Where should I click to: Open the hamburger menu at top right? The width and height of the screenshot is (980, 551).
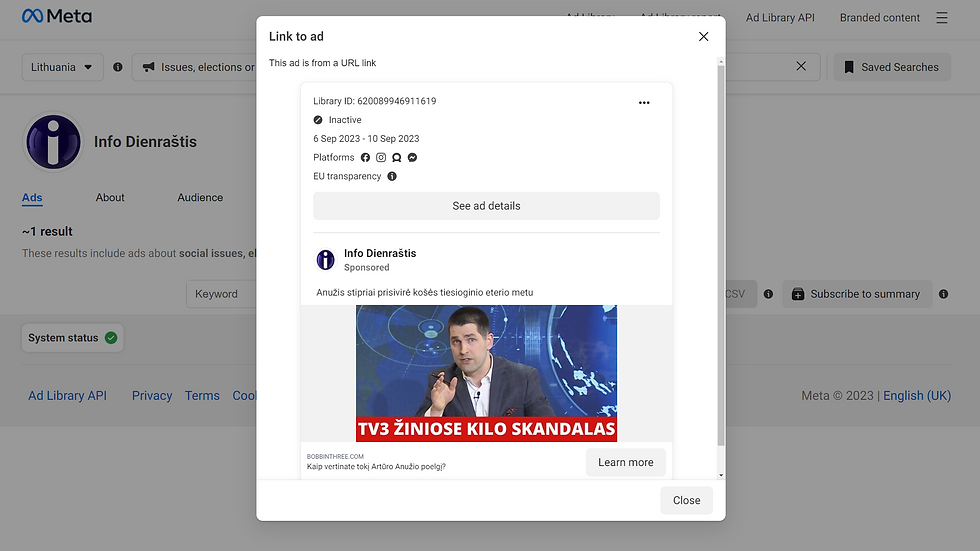point(942,17)
